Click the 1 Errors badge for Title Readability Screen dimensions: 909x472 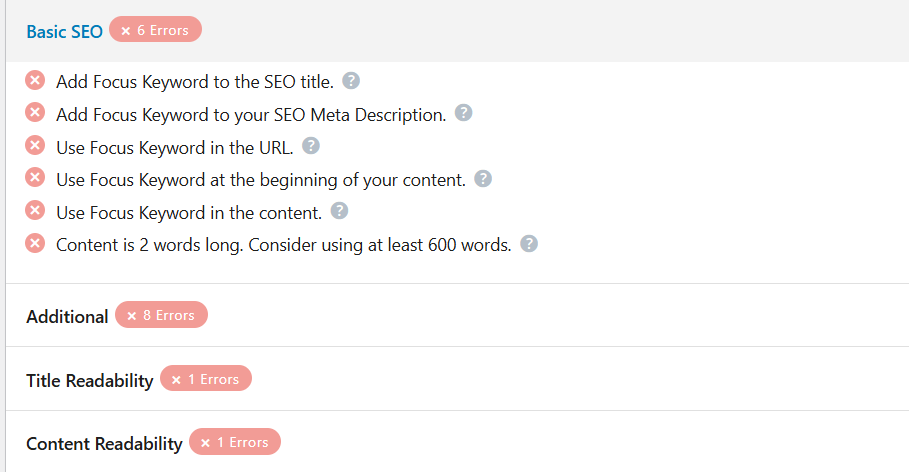pos(206,379)
